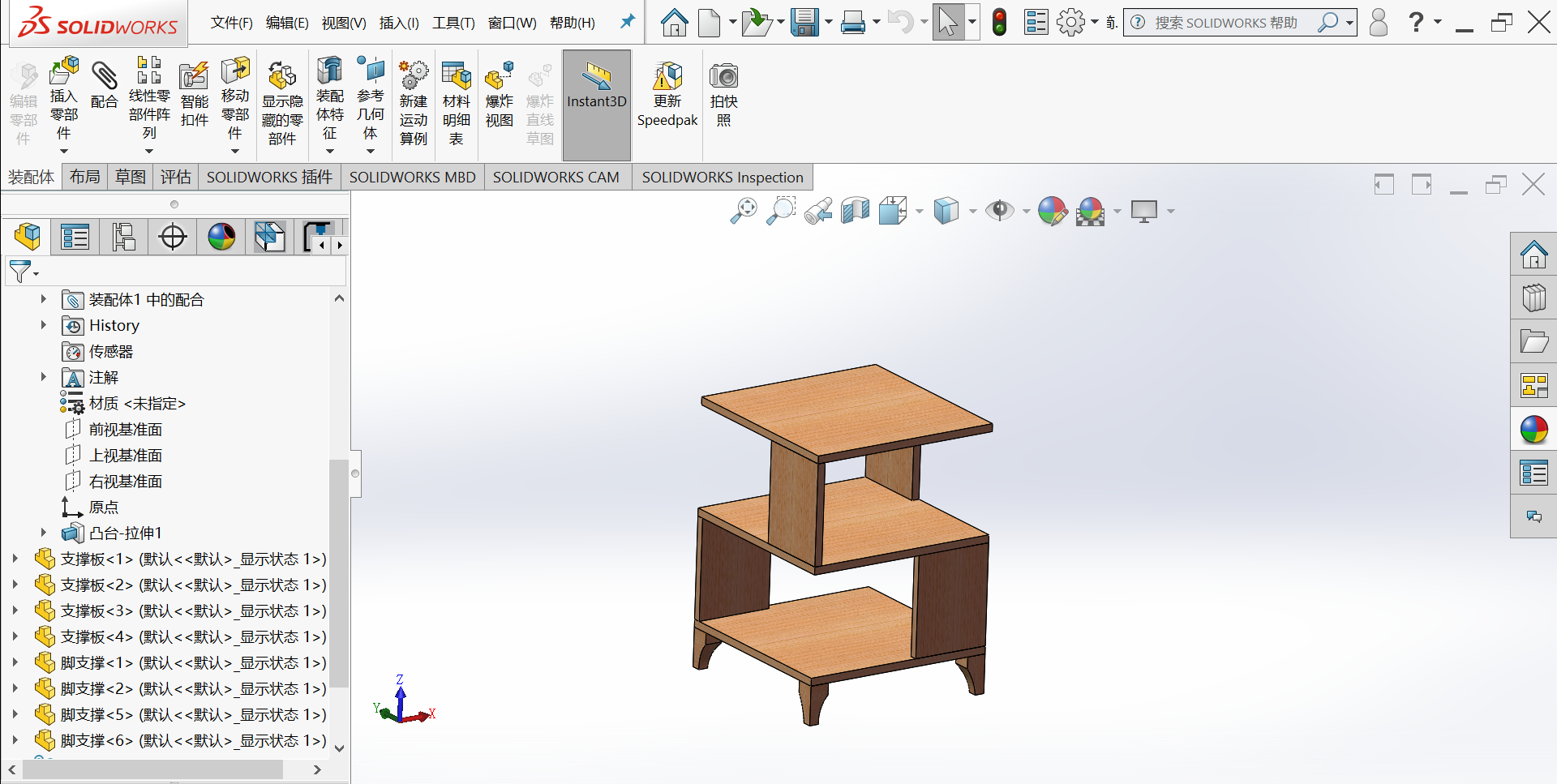The height and width of the screenshot is (784, 1557).
Task: Open the Display Style dropdown arrow
Action: [x=972, y=212]
